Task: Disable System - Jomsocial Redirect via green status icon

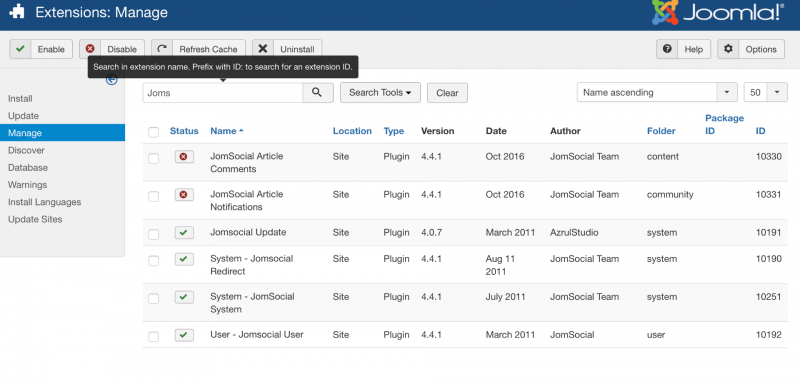Action: click(184, 259)
